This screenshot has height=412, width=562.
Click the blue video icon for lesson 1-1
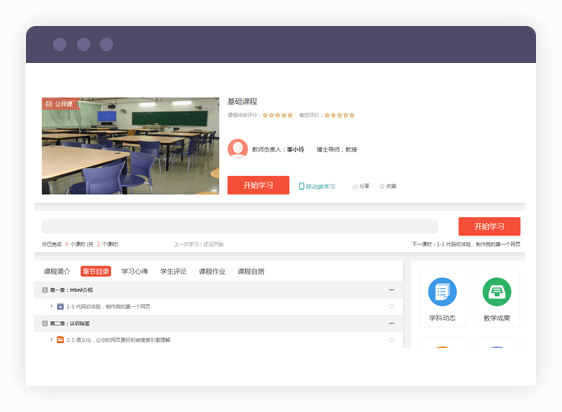(x=60, y=307)
